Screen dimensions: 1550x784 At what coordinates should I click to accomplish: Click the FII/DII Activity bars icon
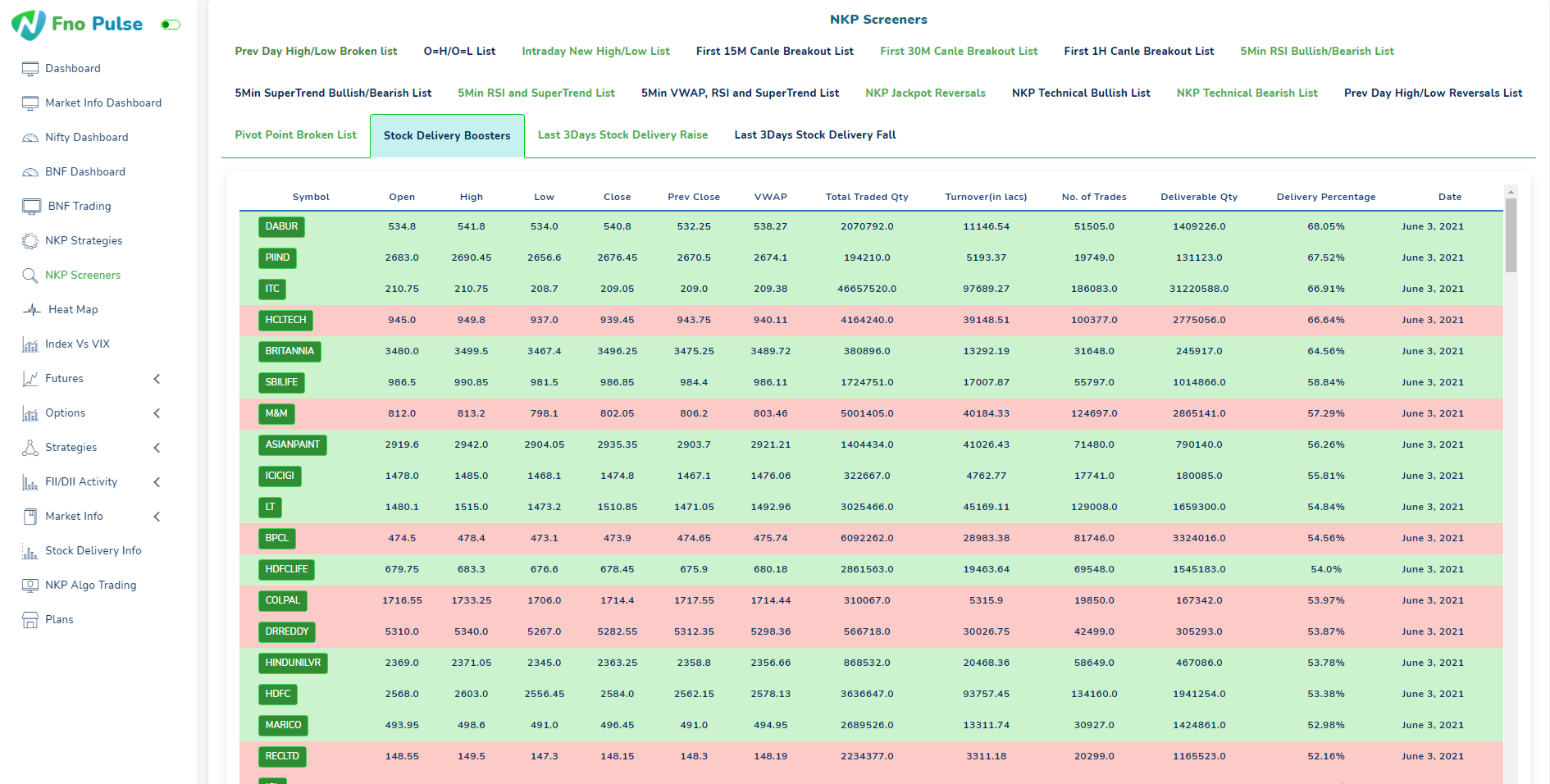click(30, 482)
